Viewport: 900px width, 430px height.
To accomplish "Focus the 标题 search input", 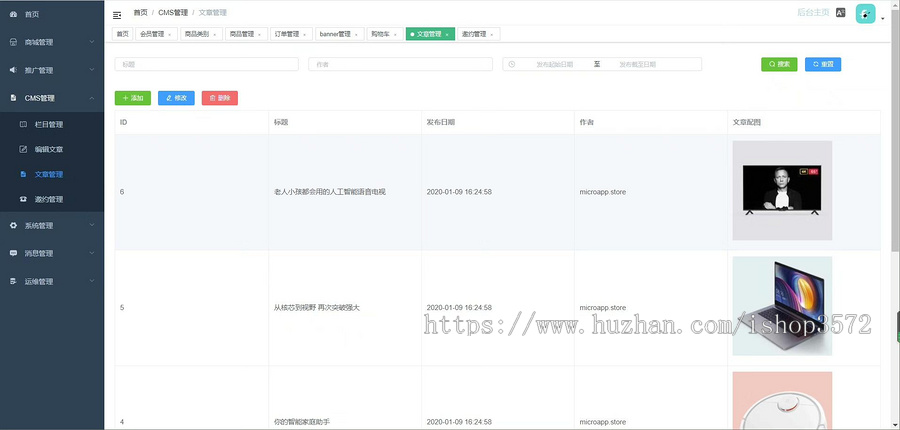I will click(207, 64).
